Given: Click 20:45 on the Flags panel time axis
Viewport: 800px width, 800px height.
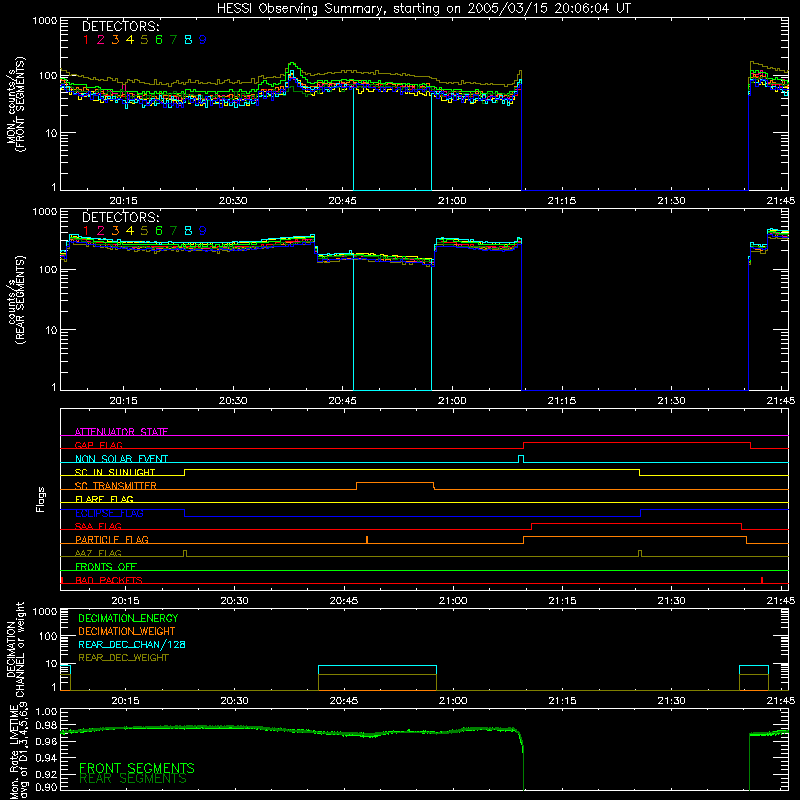Looking at the screenshot, I should 344,601.
